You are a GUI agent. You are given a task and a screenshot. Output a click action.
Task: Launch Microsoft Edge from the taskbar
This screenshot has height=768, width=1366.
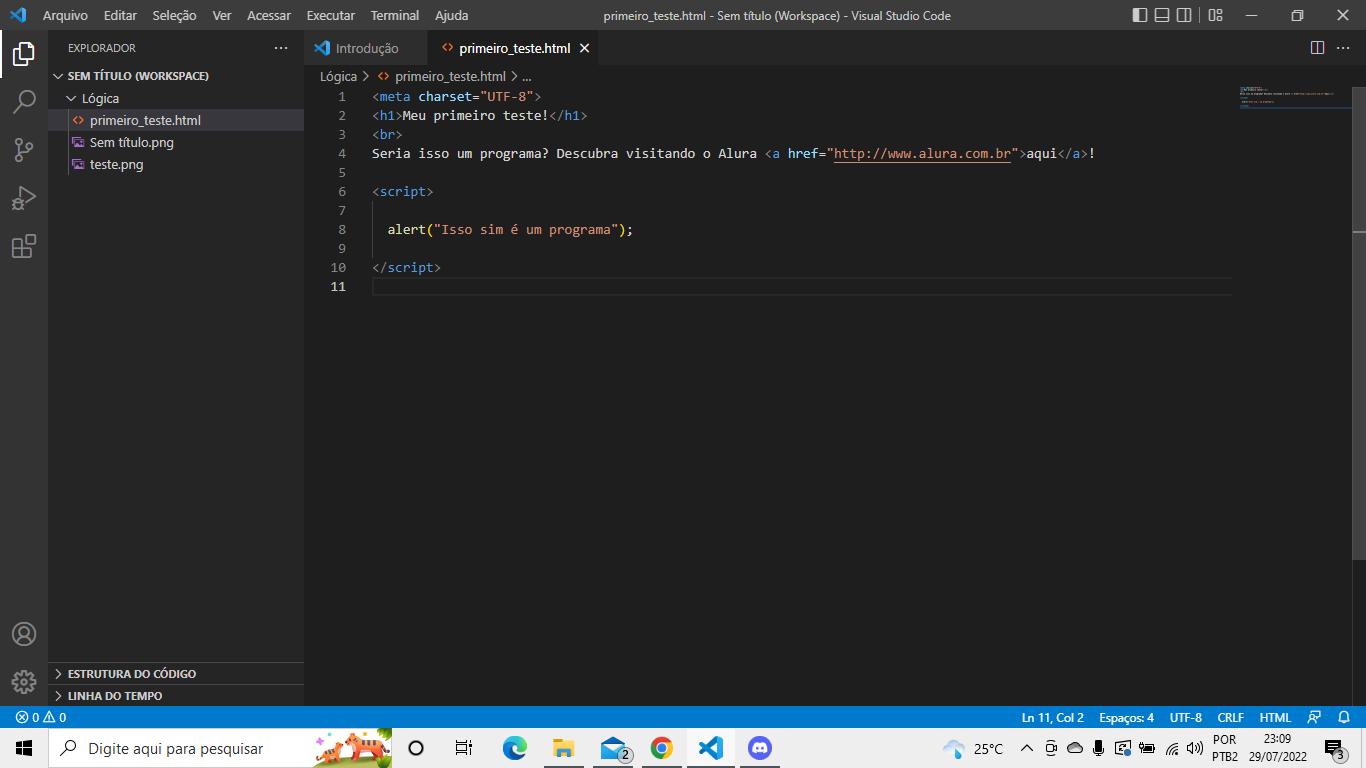pyautogui.click(x=514, y=748)
